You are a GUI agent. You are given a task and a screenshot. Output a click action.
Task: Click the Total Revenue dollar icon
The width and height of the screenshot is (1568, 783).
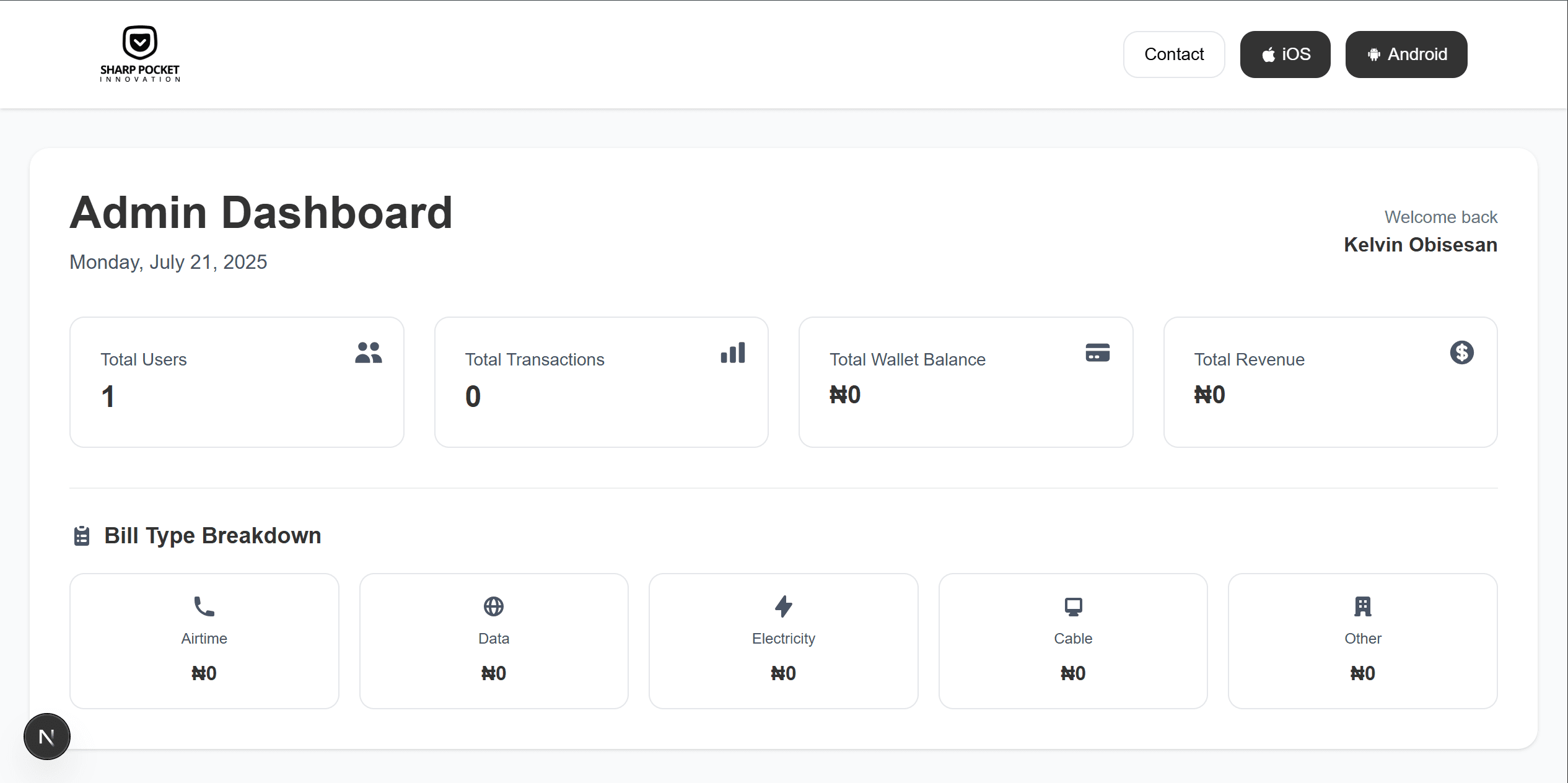(1461, 353)
